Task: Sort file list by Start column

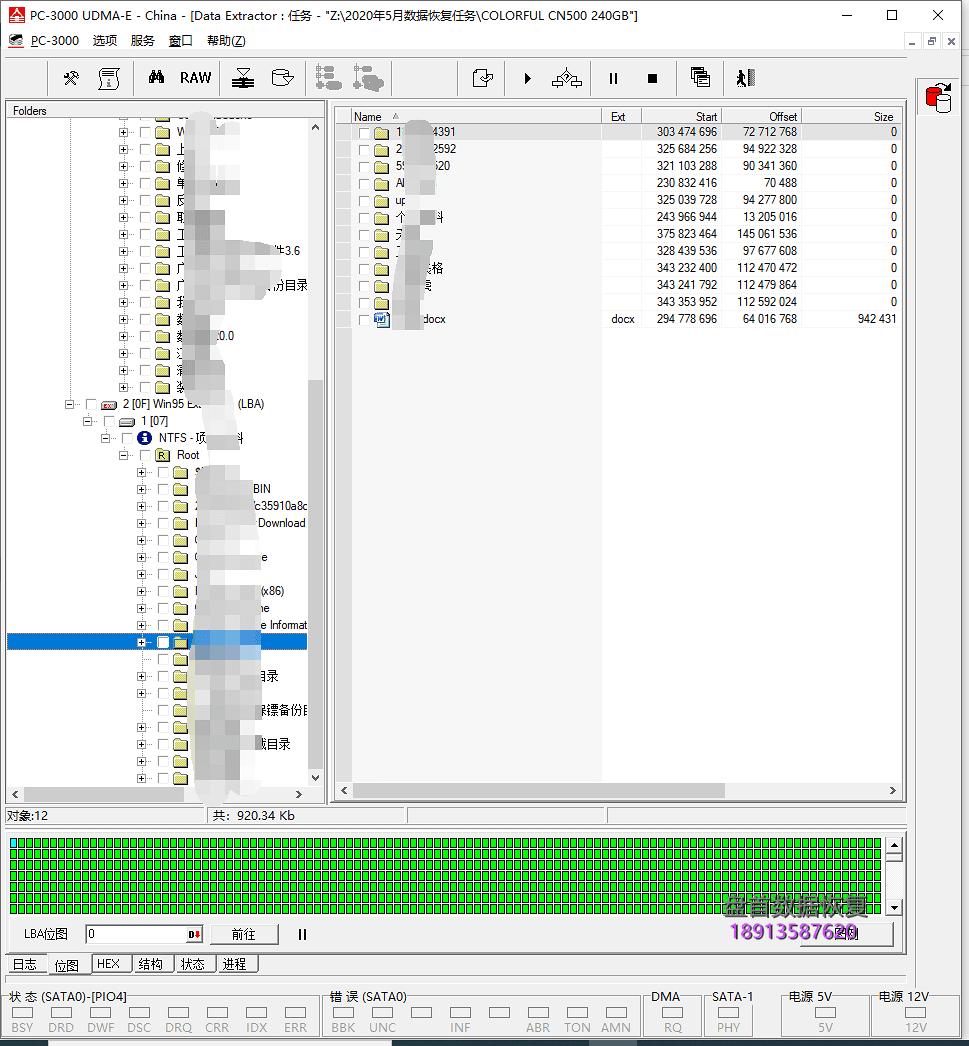Action: pos(682,116)
